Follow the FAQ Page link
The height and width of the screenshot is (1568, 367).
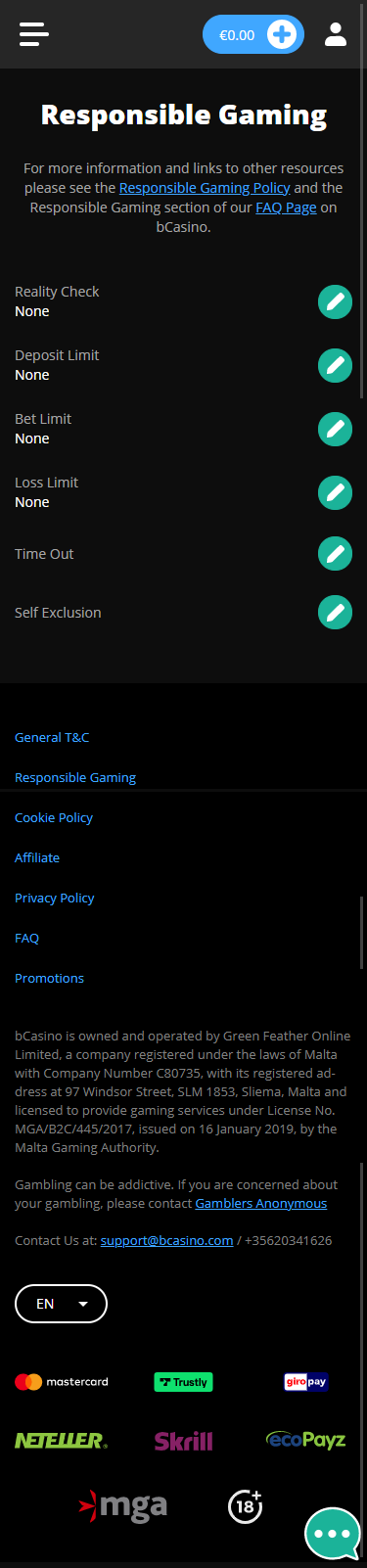pyautogui.click(x=286, y=208)
